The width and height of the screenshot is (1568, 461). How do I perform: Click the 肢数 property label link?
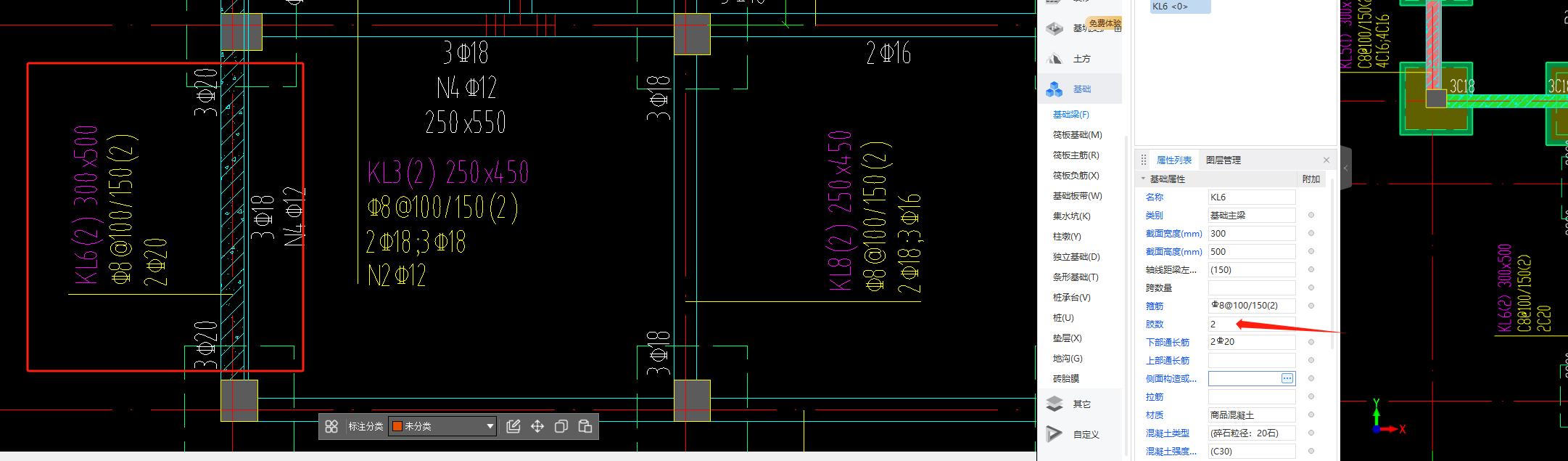click(1155, 325)
